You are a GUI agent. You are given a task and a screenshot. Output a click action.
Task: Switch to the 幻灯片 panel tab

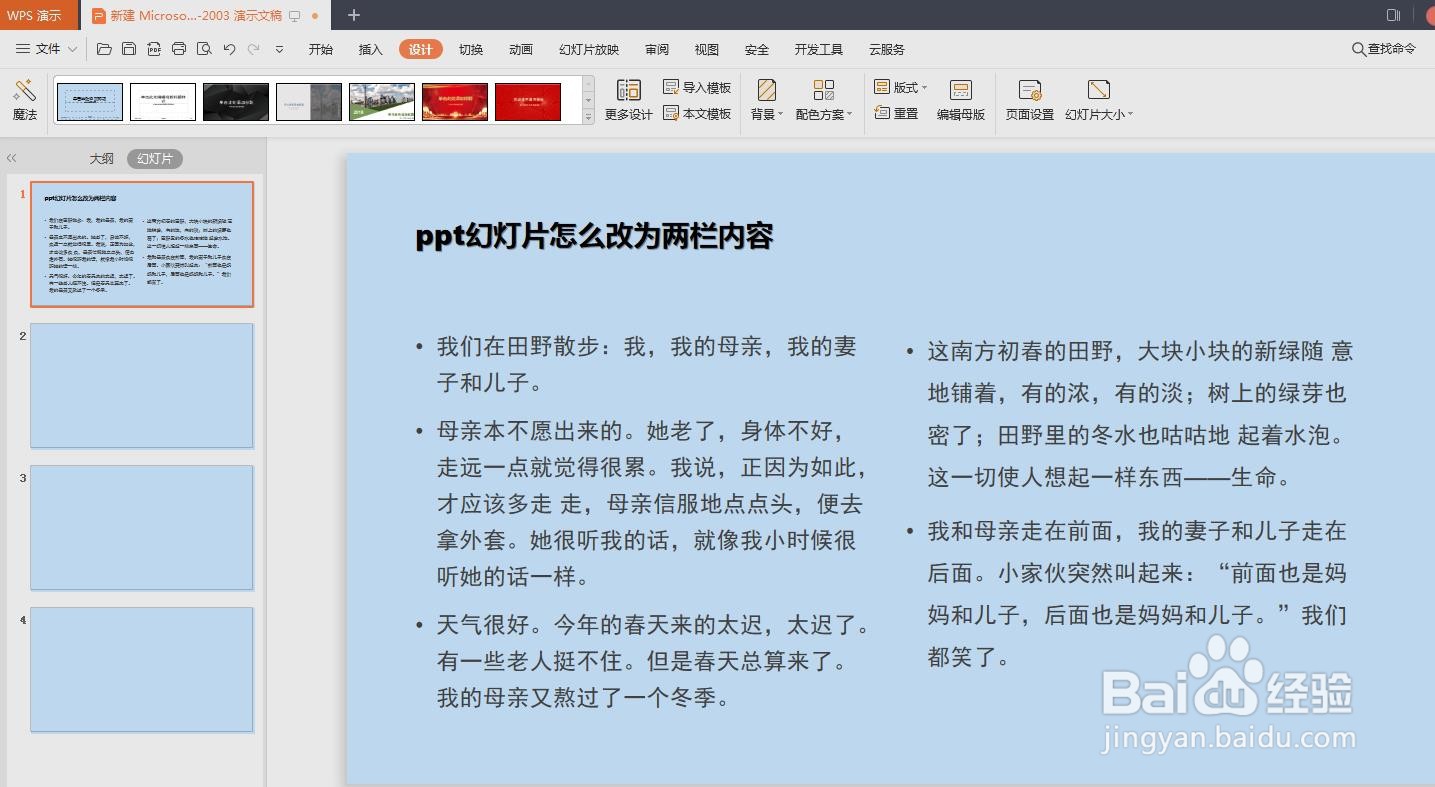155,158
